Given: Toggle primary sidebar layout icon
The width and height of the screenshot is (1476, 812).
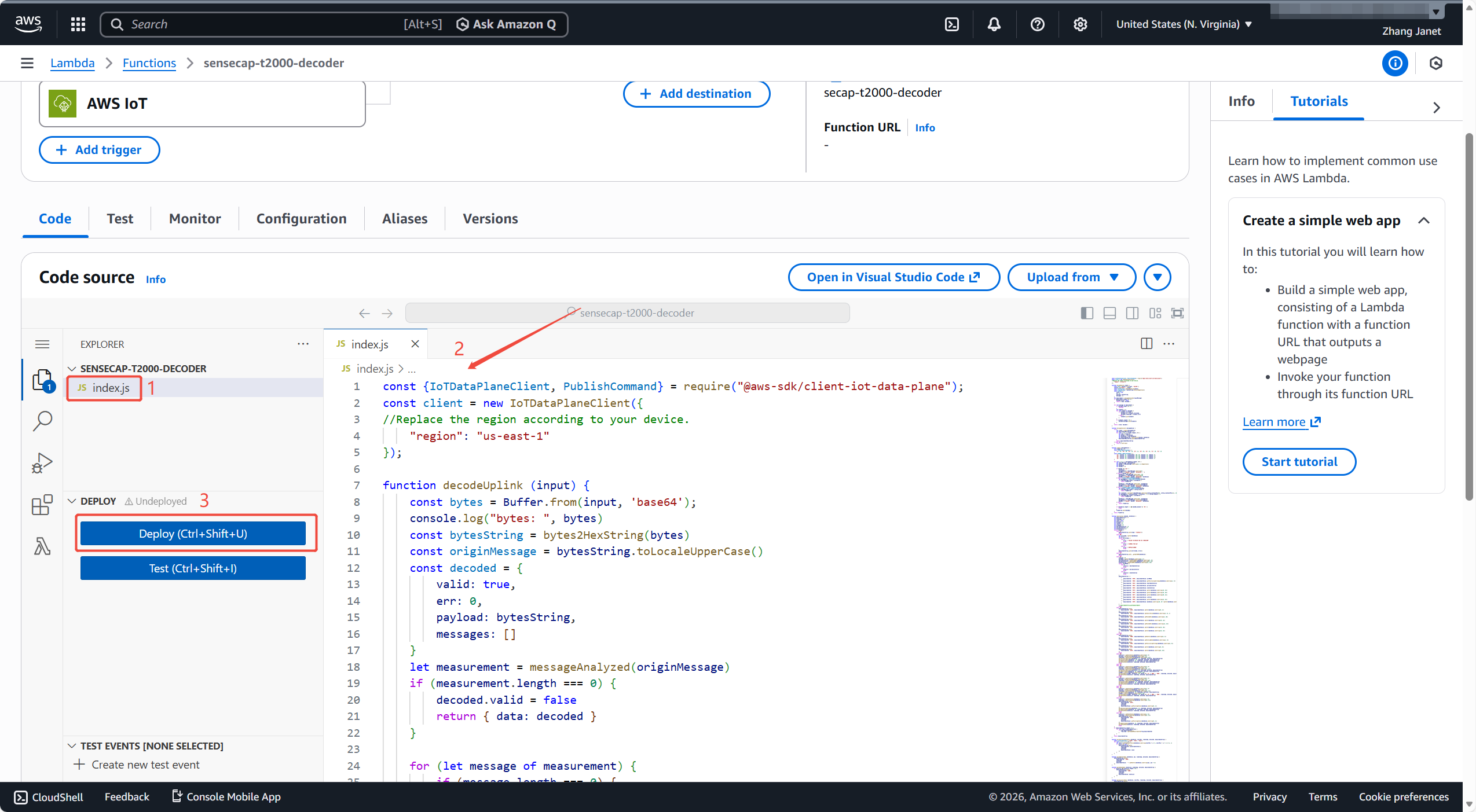Looking at the screenshot, I should tap(1087, 313).
